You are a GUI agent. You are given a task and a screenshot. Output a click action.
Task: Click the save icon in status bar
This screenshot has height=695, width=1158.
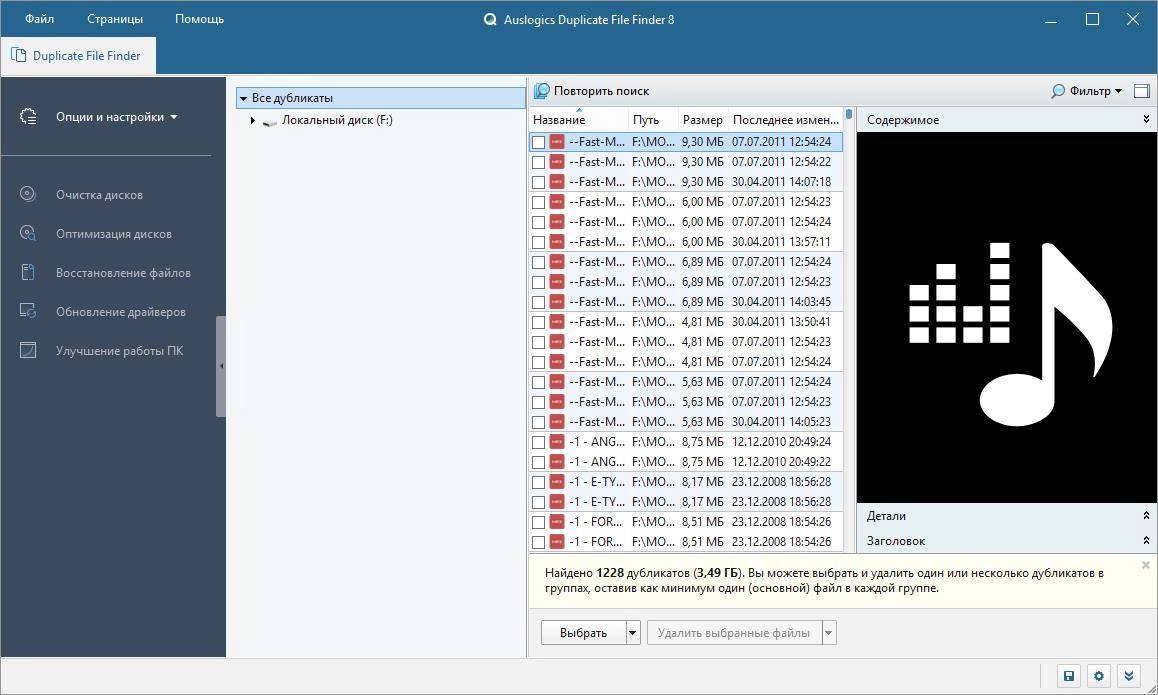point(1069,676)
